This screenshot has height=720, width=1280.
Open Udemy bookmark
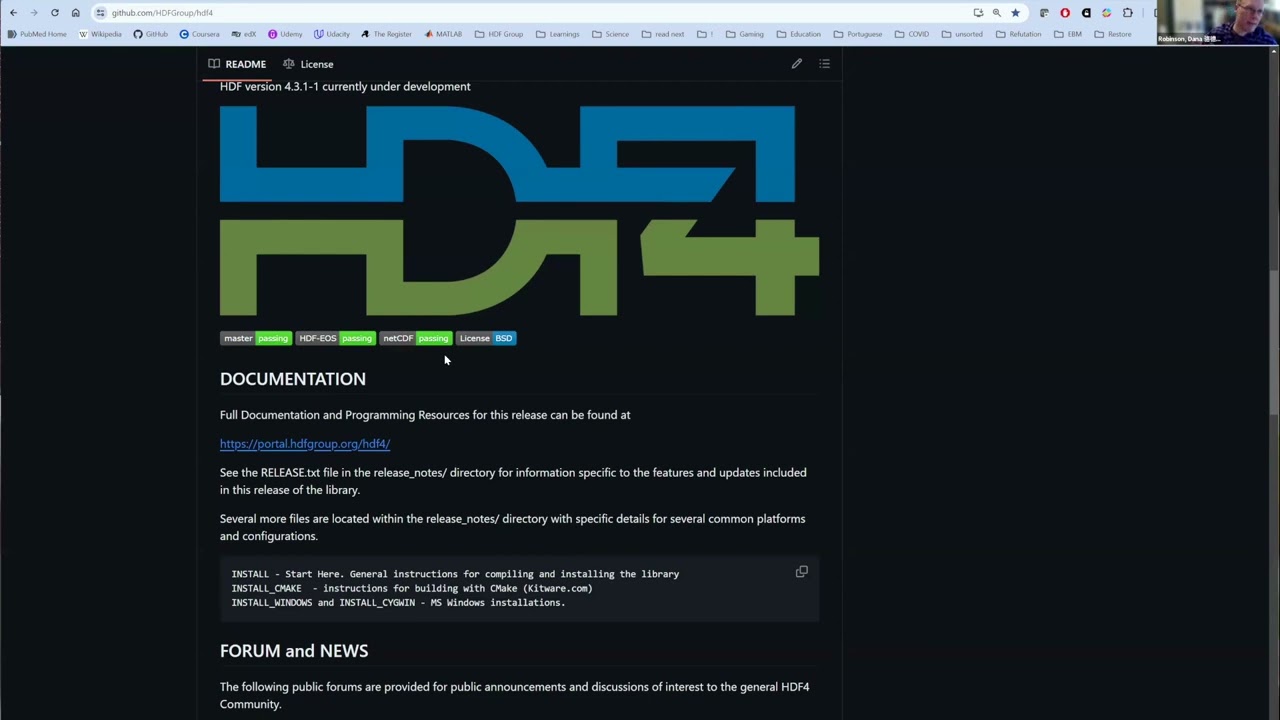click(x=285, y=34)
